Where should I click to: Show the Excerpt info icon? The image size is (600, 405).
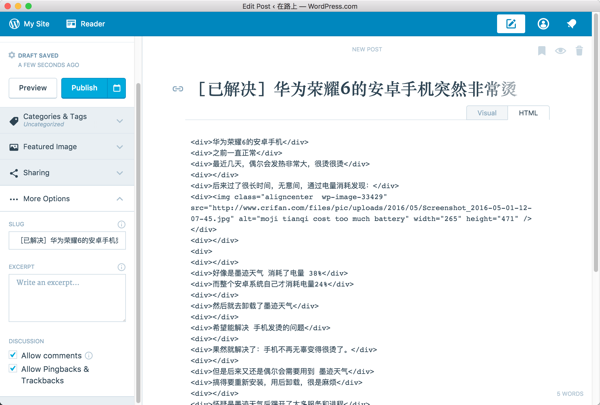121,267
